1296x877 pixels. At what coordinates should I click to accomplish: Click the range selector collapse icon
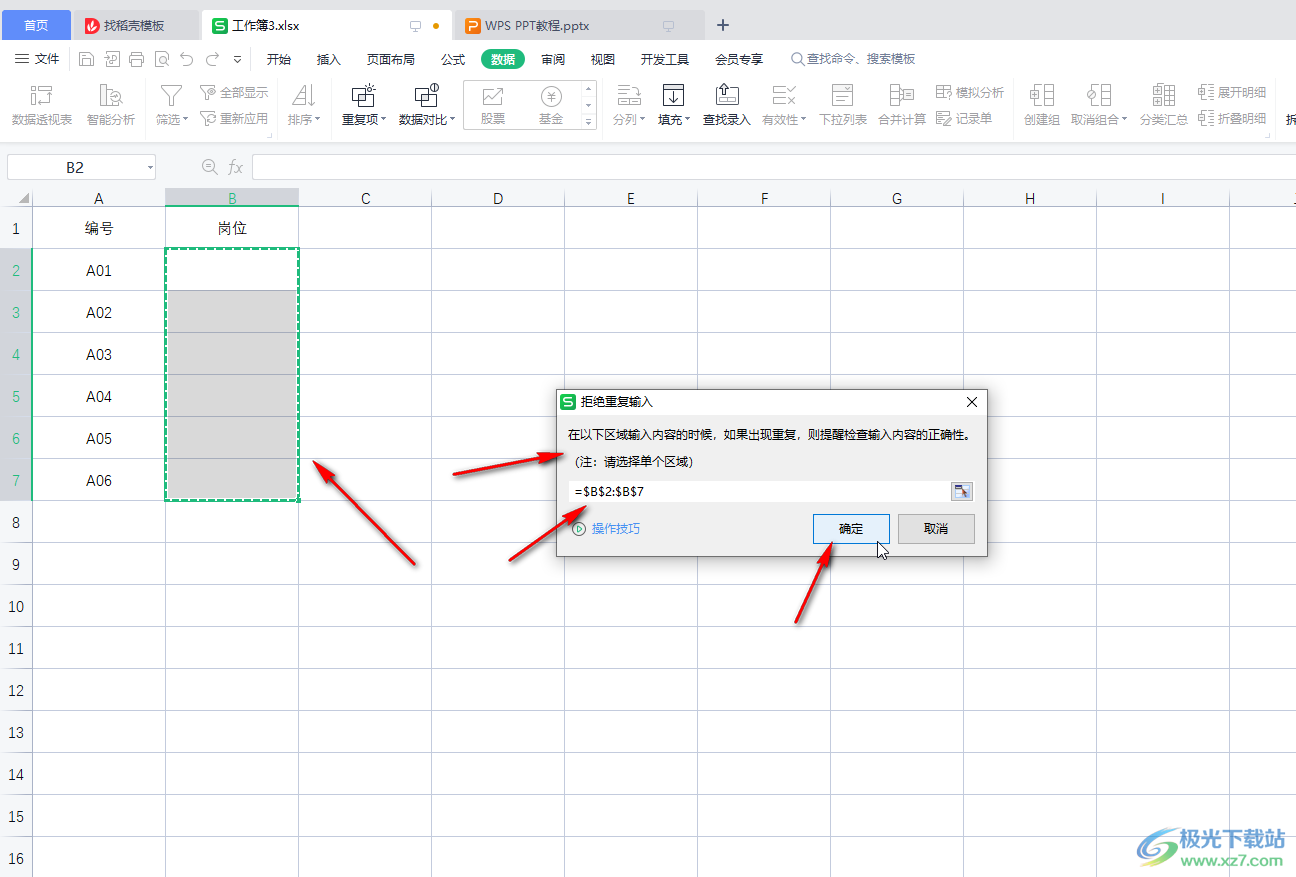click(x=961, y=491)
